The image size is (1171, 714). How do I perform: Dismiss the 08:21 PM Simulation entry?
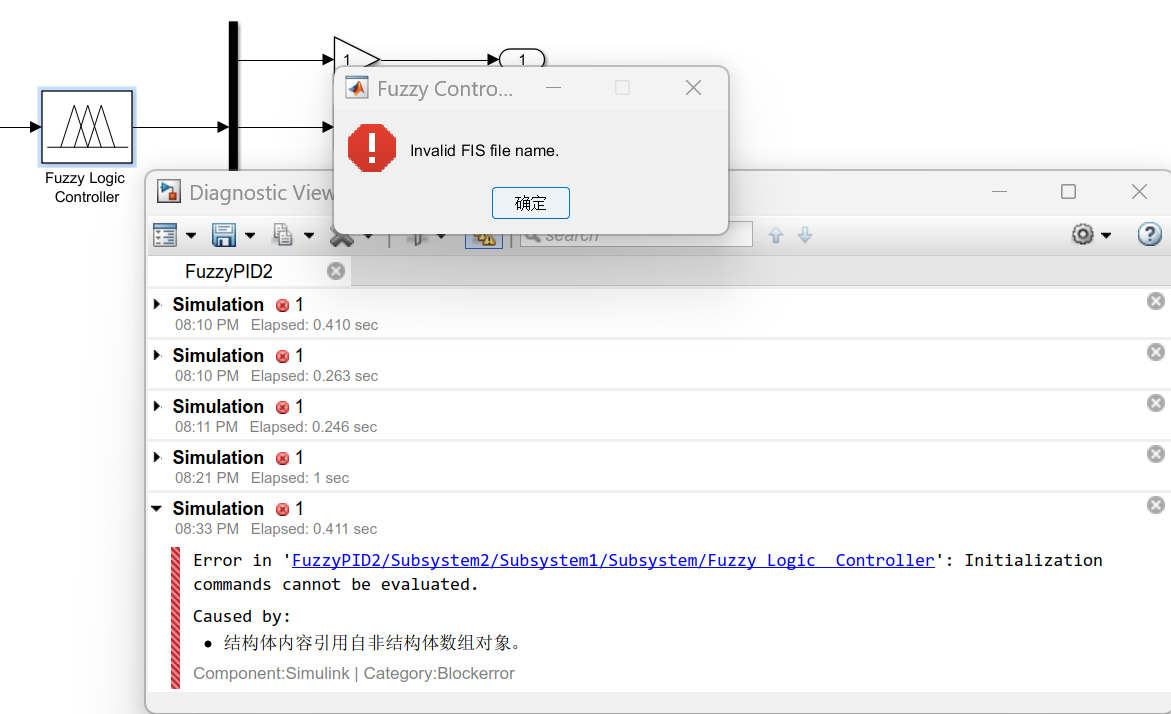(1155, 454)
